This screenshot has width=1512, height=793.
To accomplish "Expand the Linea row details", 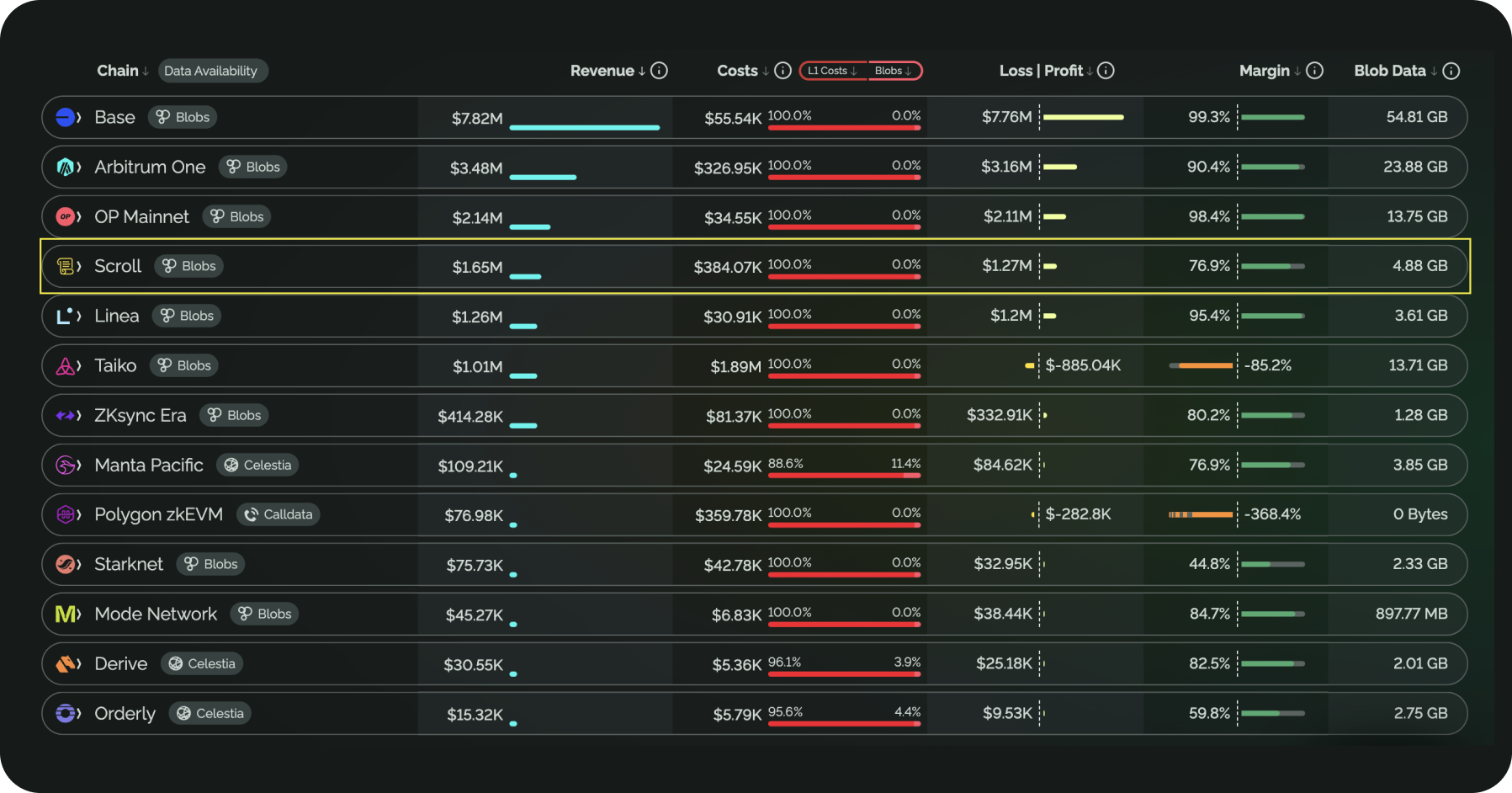I will coord(79,317).
